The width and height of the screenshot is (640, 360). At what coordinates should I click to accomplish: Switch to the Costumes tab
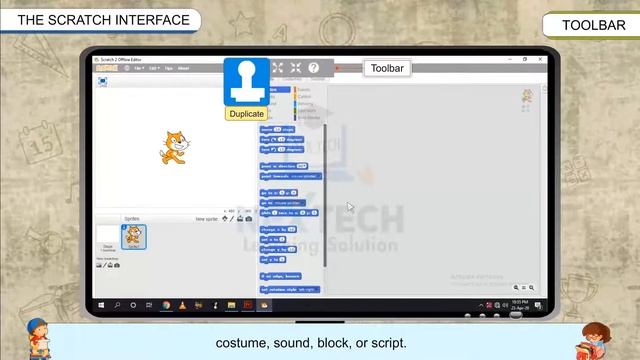292,79
